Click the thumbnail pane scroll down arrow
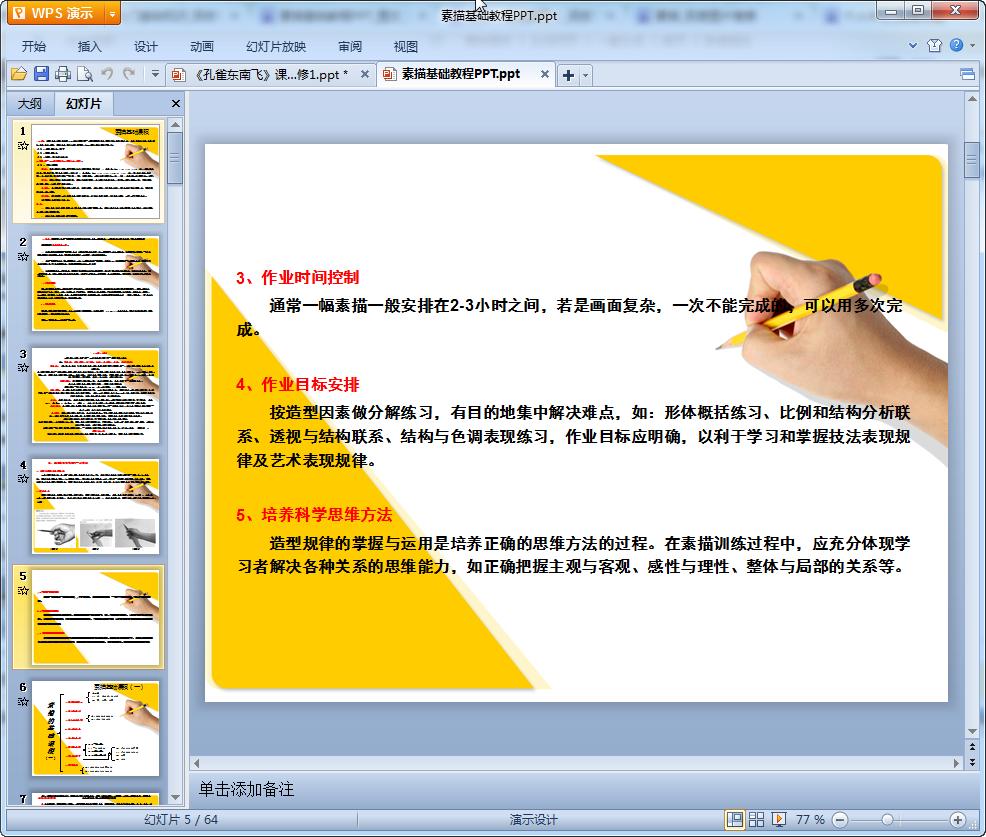The height and width of the screenshot is (837, 986). pos(175,797)
